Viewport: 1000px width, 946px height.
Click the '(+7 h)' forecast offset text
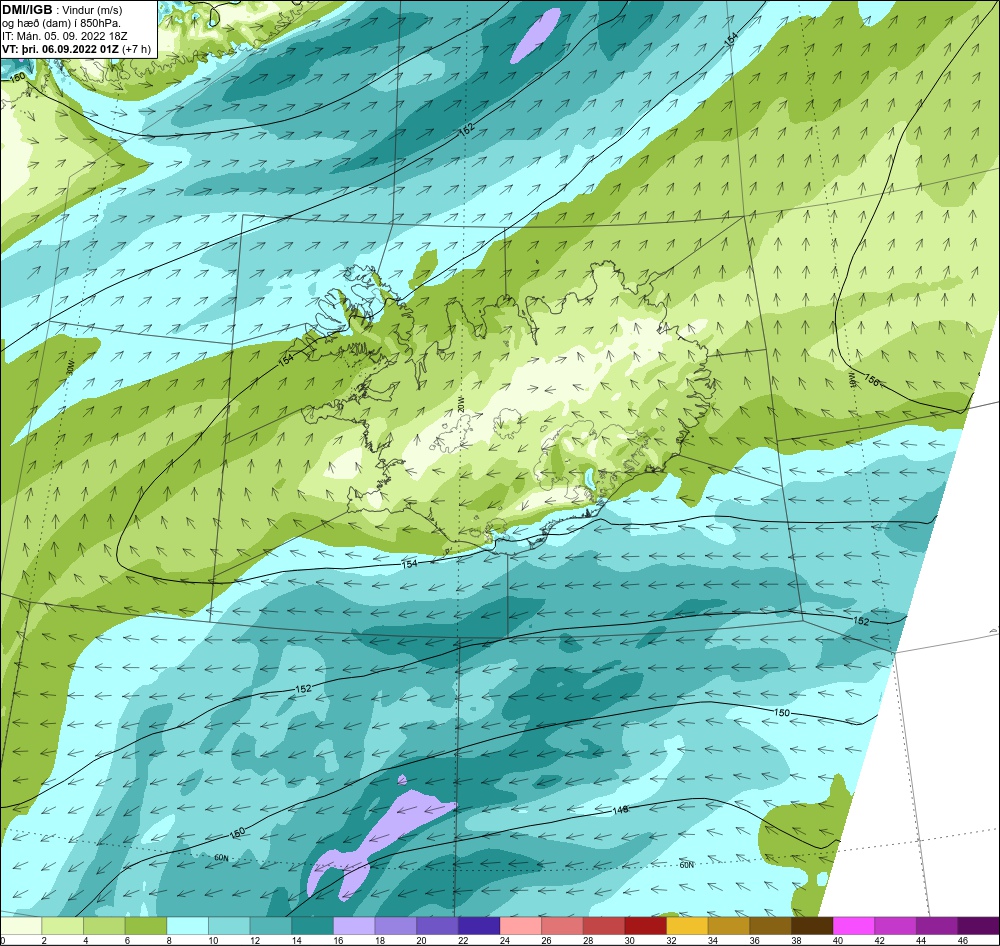tap(137, 49)
